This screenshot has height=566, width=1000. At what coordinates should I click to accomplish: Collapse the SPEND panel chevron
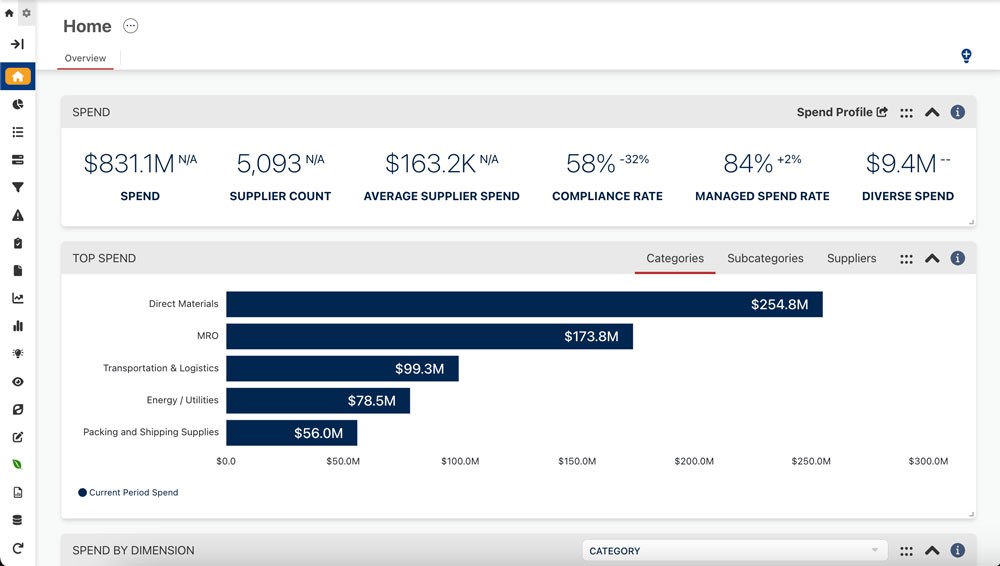932,112
